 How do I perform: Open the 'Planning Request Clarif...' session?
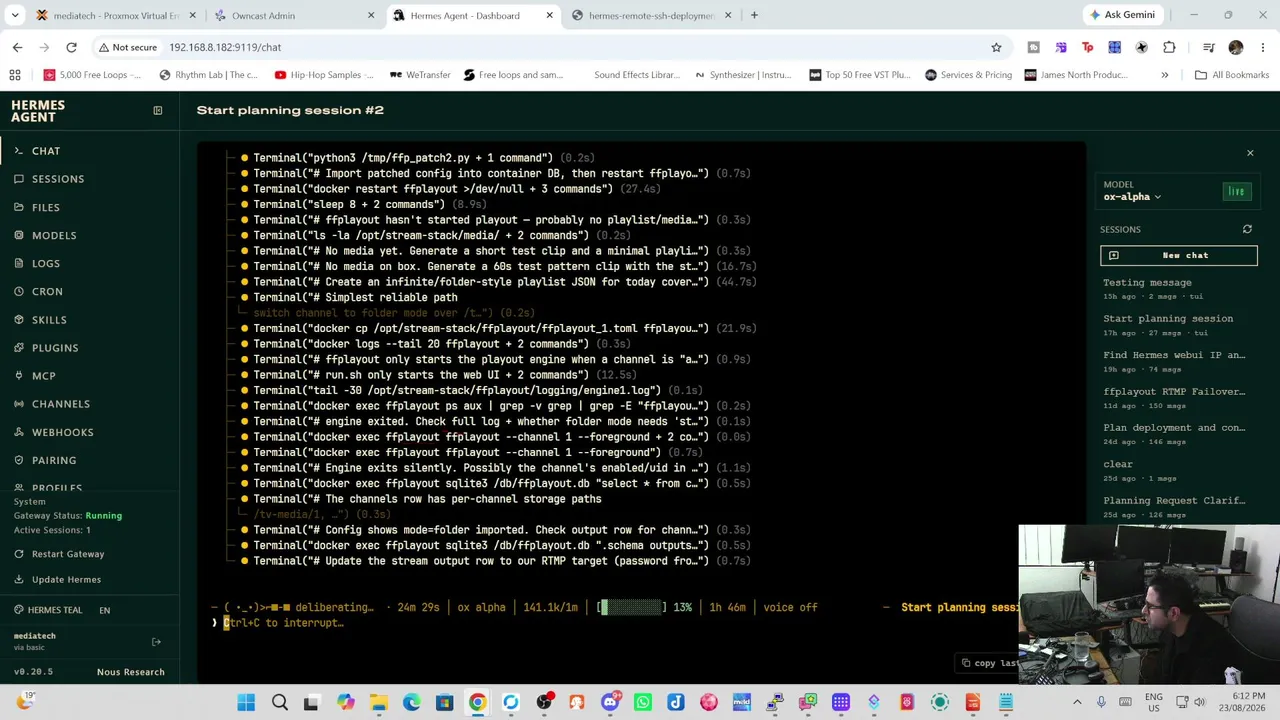point(1179,507)
